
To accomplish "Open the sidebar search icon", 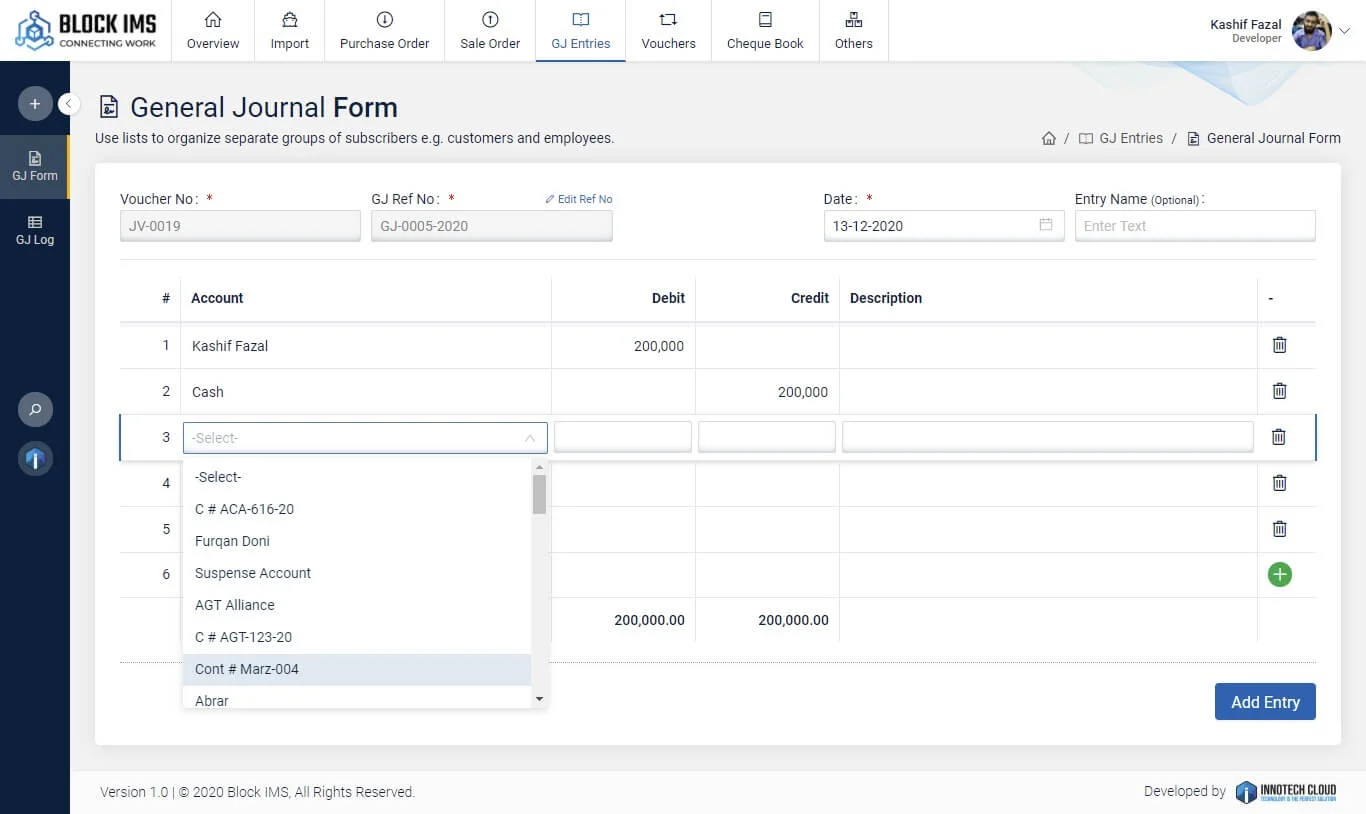I will 35,409.
